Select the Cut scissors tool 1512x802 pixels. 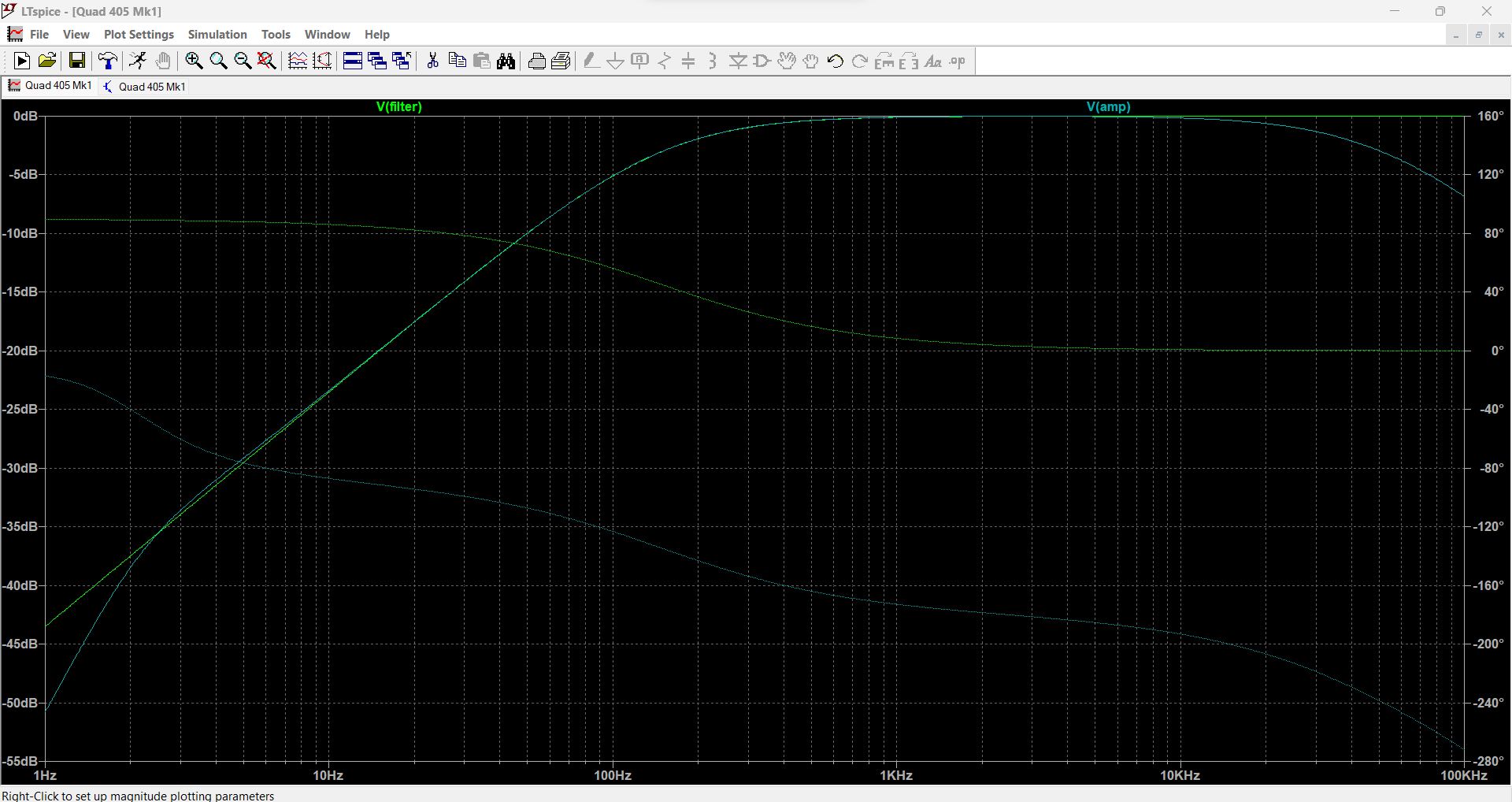(432, 61)
